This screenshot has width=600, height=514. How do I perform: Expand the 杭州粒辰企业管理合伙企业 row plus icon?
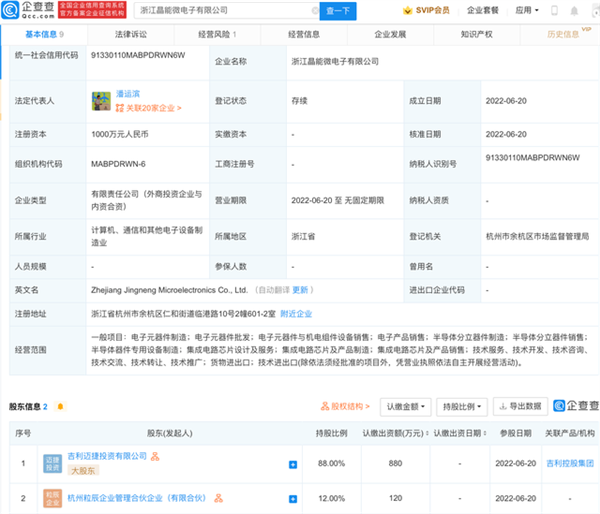point(293,499)
